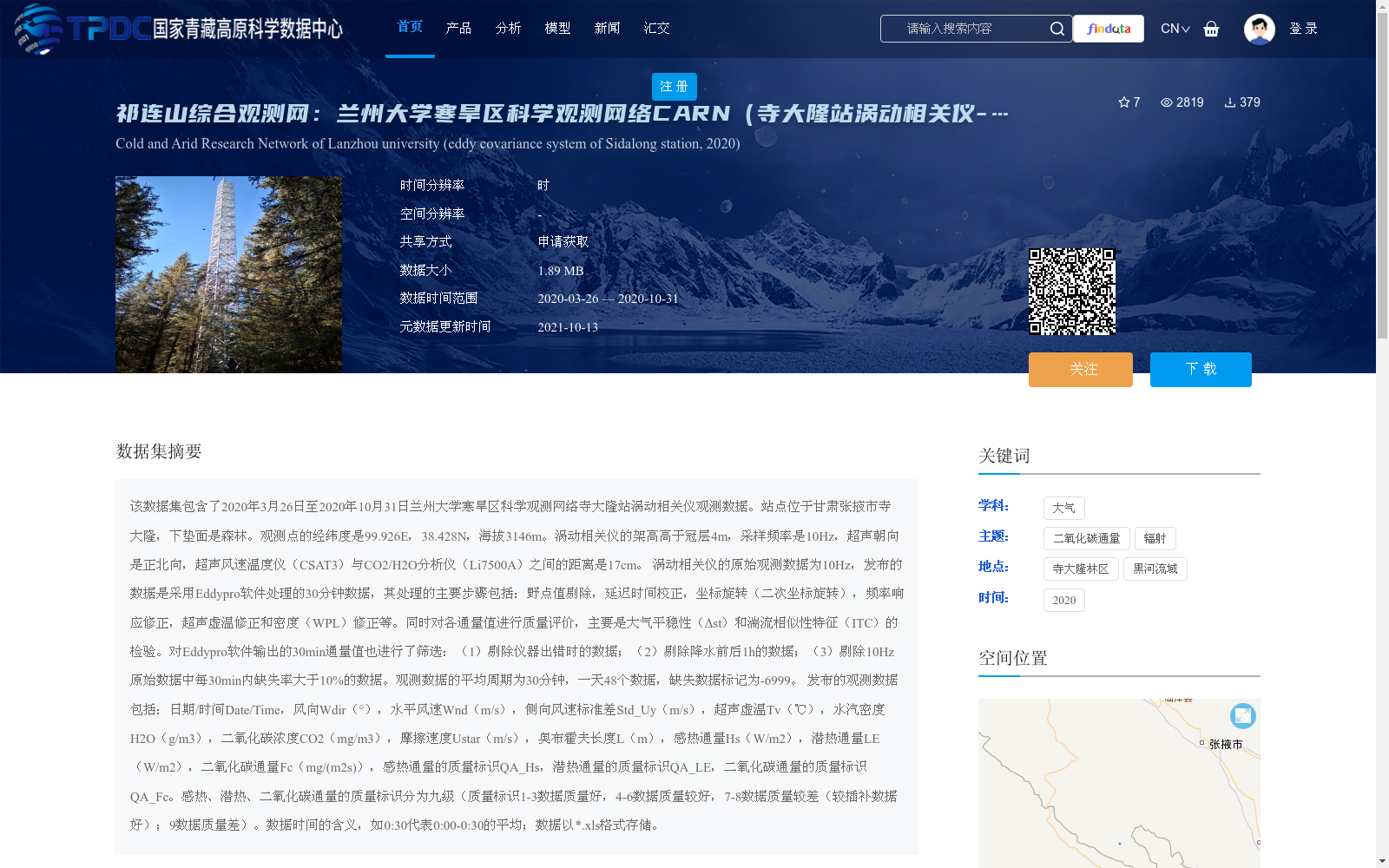
Task: Click the 国家青藏高原科学数据中心 site title
Action: coord(247,29)
